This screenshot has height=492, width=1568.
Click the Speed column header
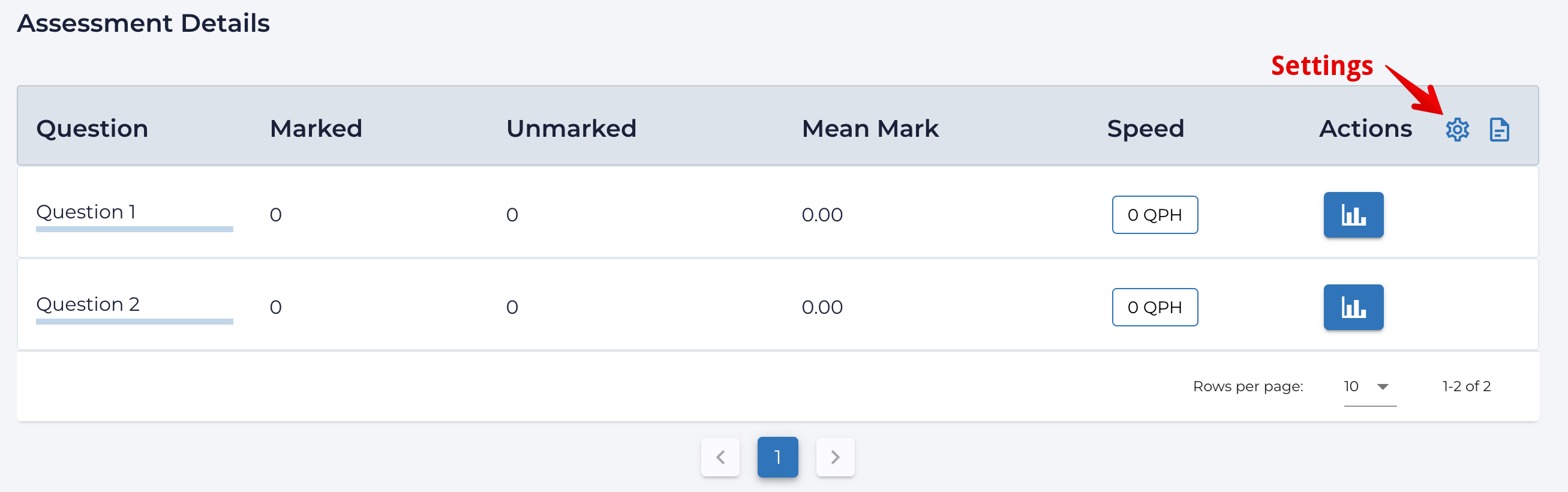coord(1145,128)
